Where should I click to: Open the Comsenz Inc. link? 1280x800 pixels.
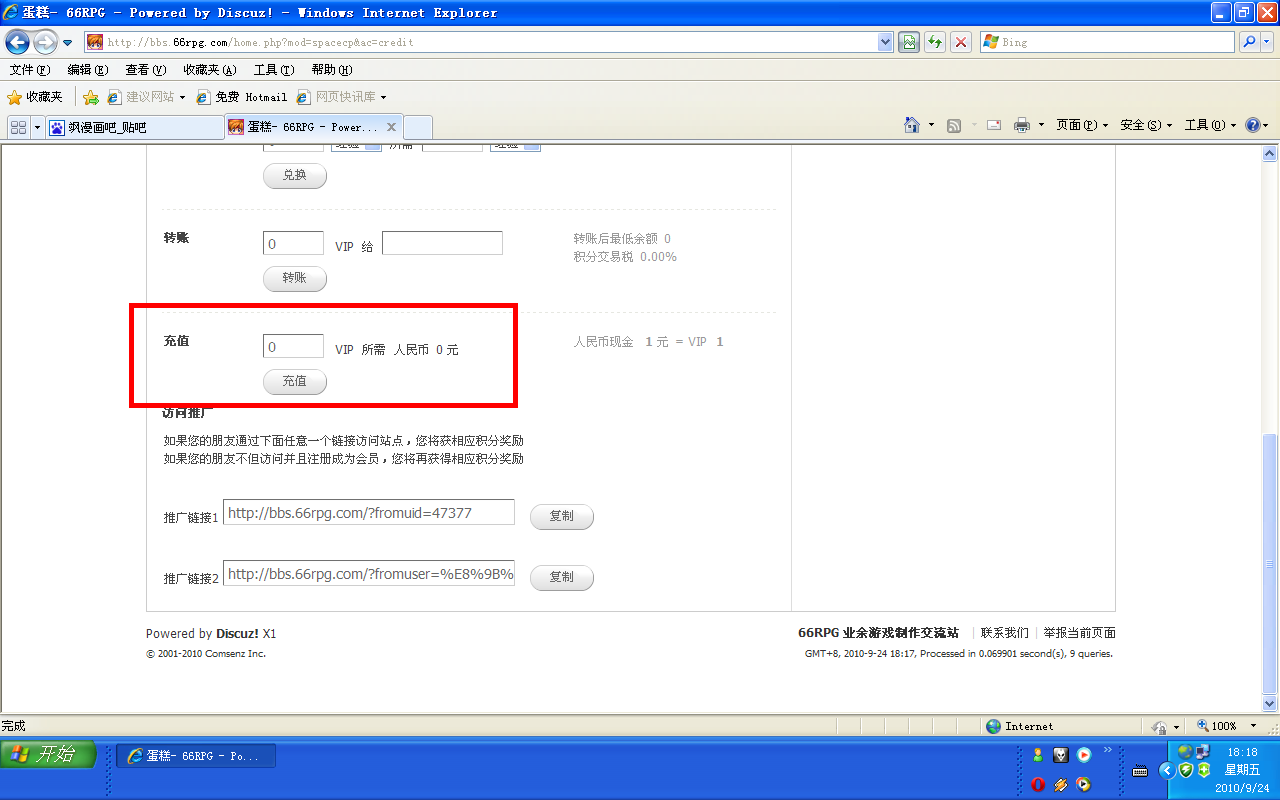click(x=235, y=654)
